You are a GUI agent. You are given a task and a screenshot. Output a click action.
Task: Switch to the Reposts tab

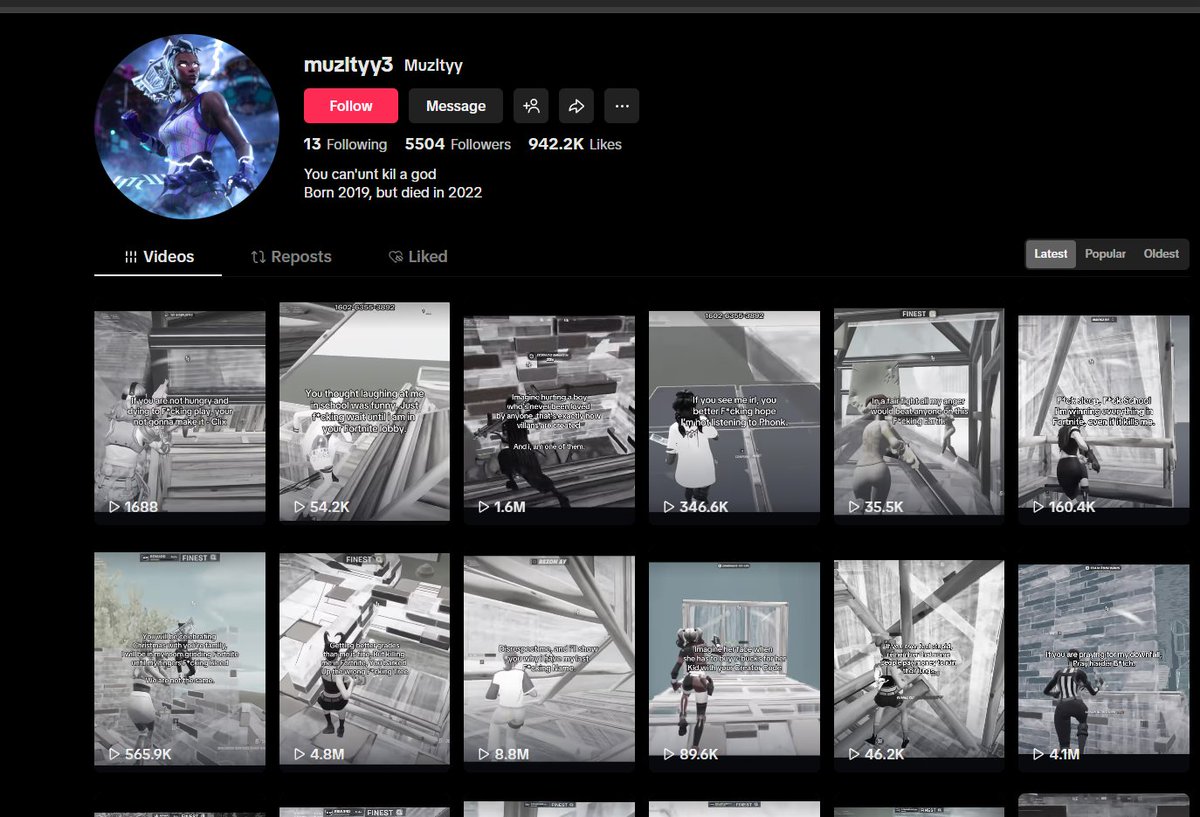coord(291,257)
